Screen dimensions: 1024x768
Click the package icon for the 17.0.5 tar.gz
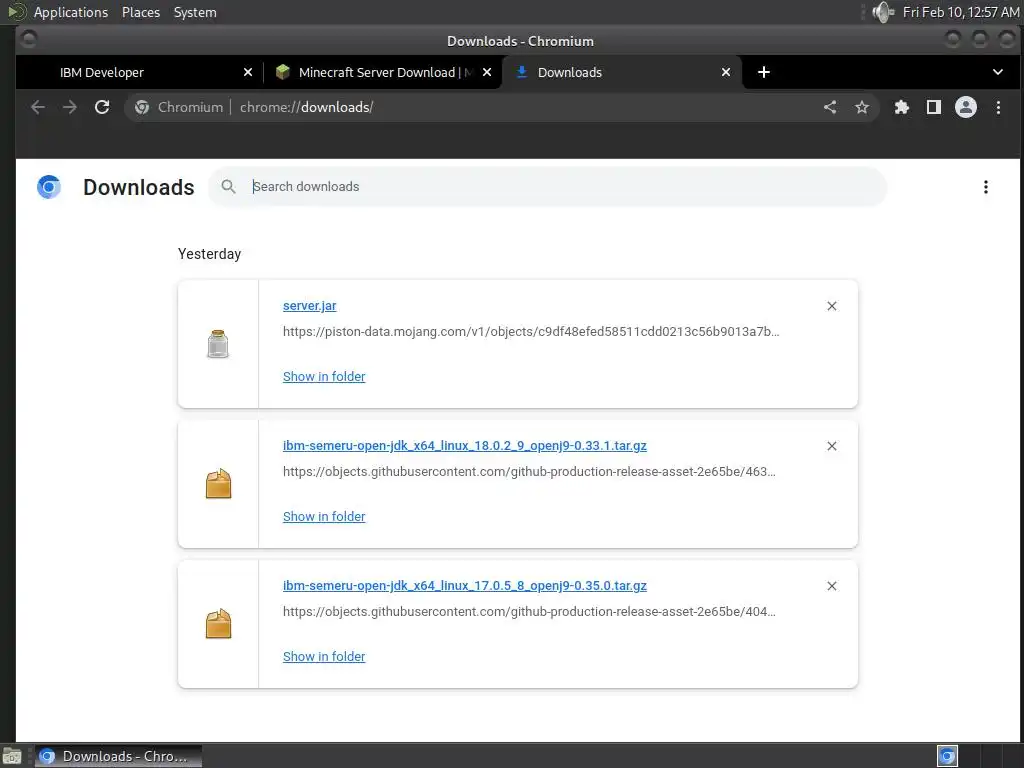pos(218,624)
